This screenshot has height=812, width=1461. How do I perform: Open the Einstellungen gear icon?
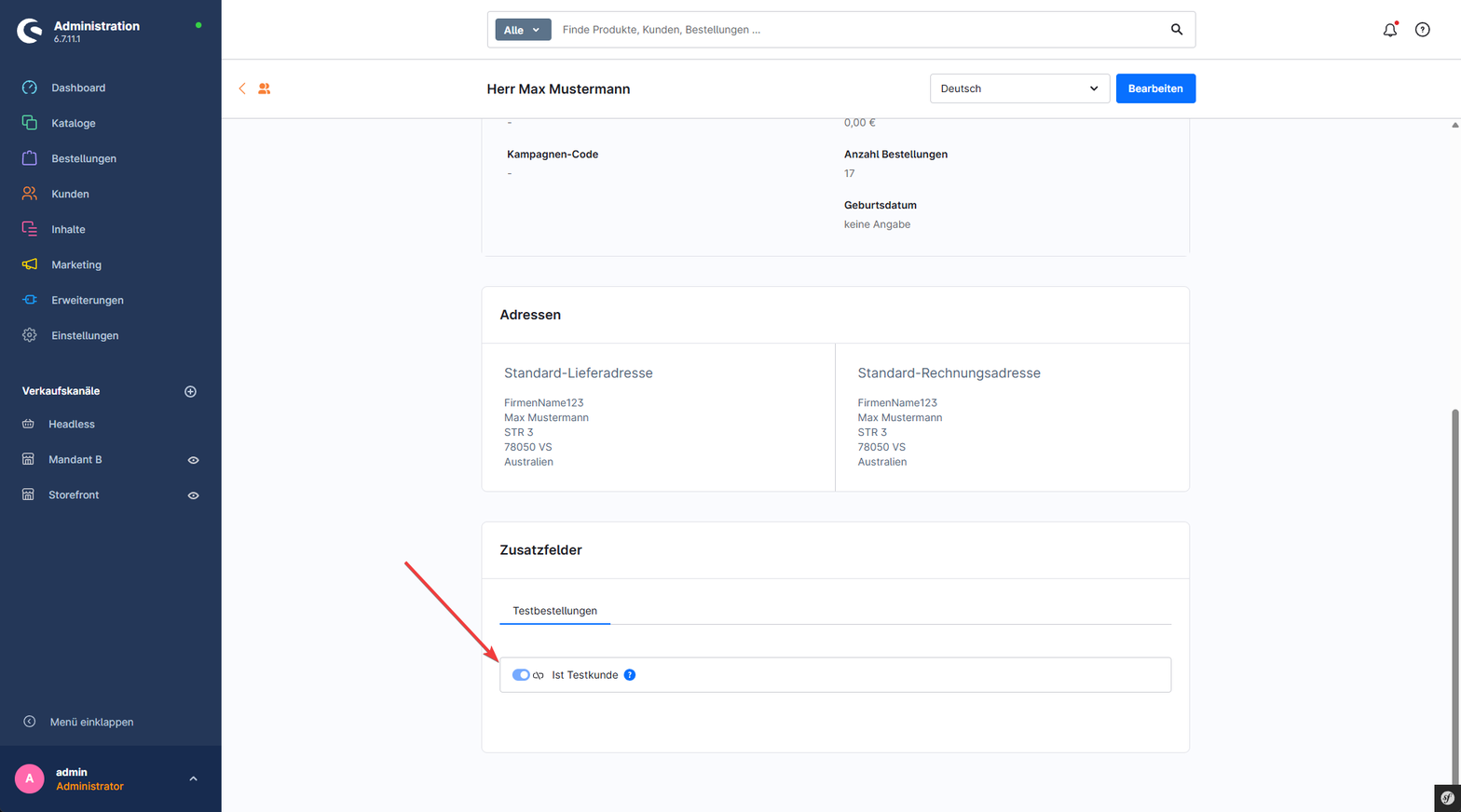pyautogui.click(x=30, y=335)
